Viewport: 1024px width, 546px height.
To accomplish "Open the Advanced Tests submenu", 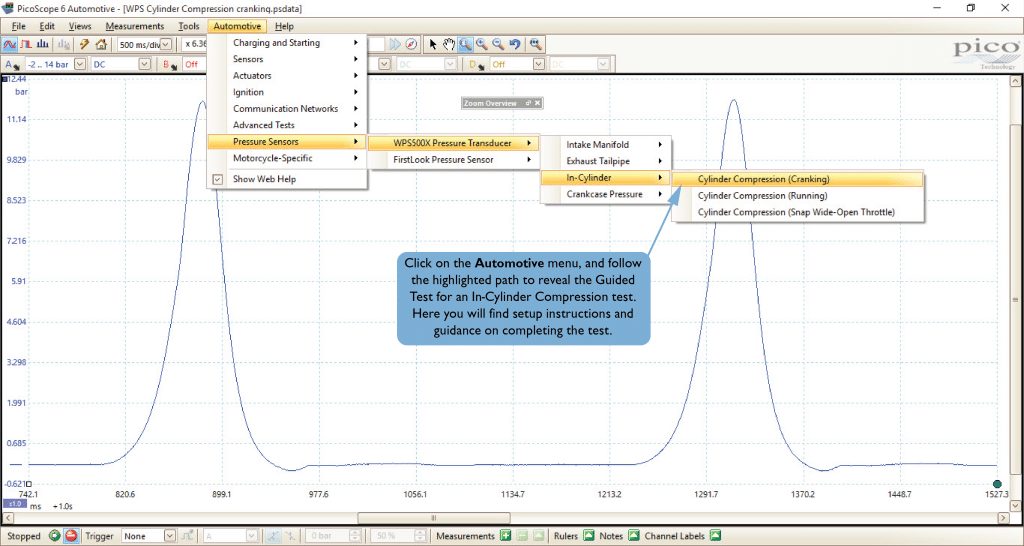I will pos(287,125).
